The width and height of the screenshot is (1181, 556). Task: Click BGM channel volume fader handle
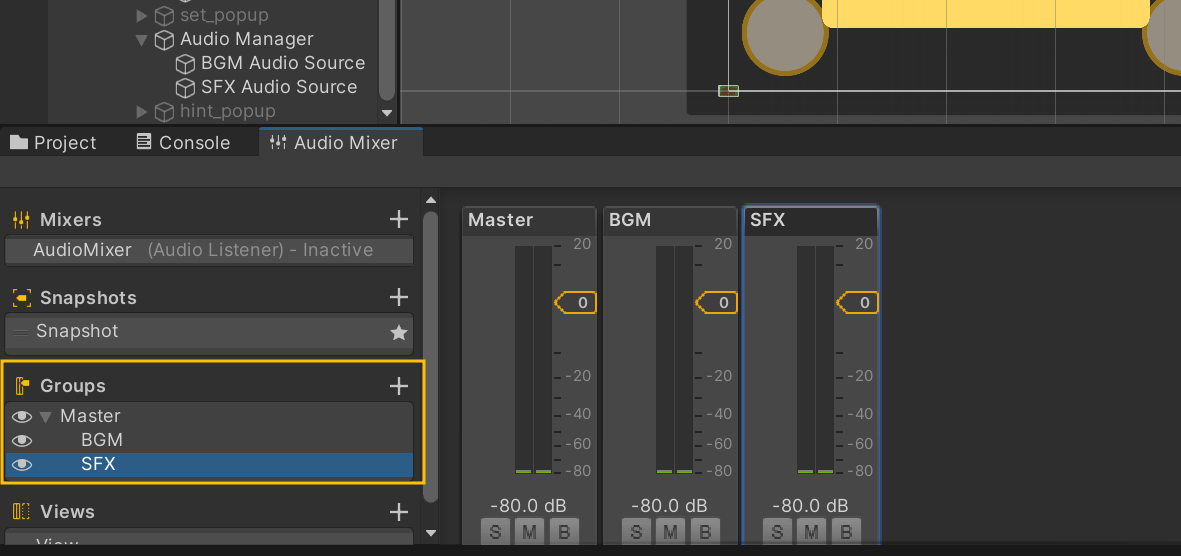716,303
